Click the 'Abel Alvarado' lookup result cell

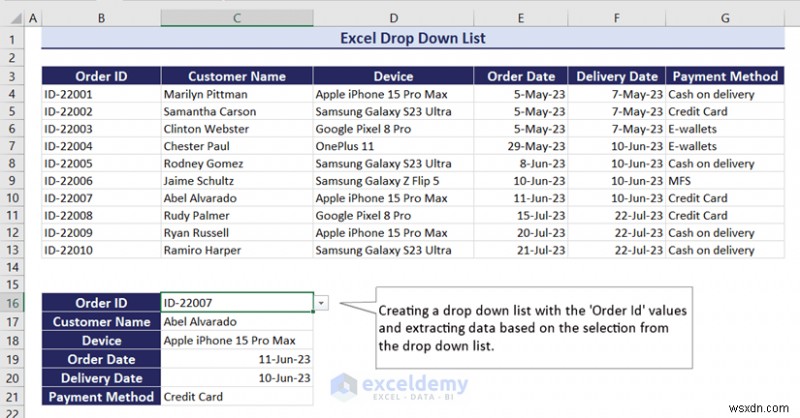click(237, 322)
